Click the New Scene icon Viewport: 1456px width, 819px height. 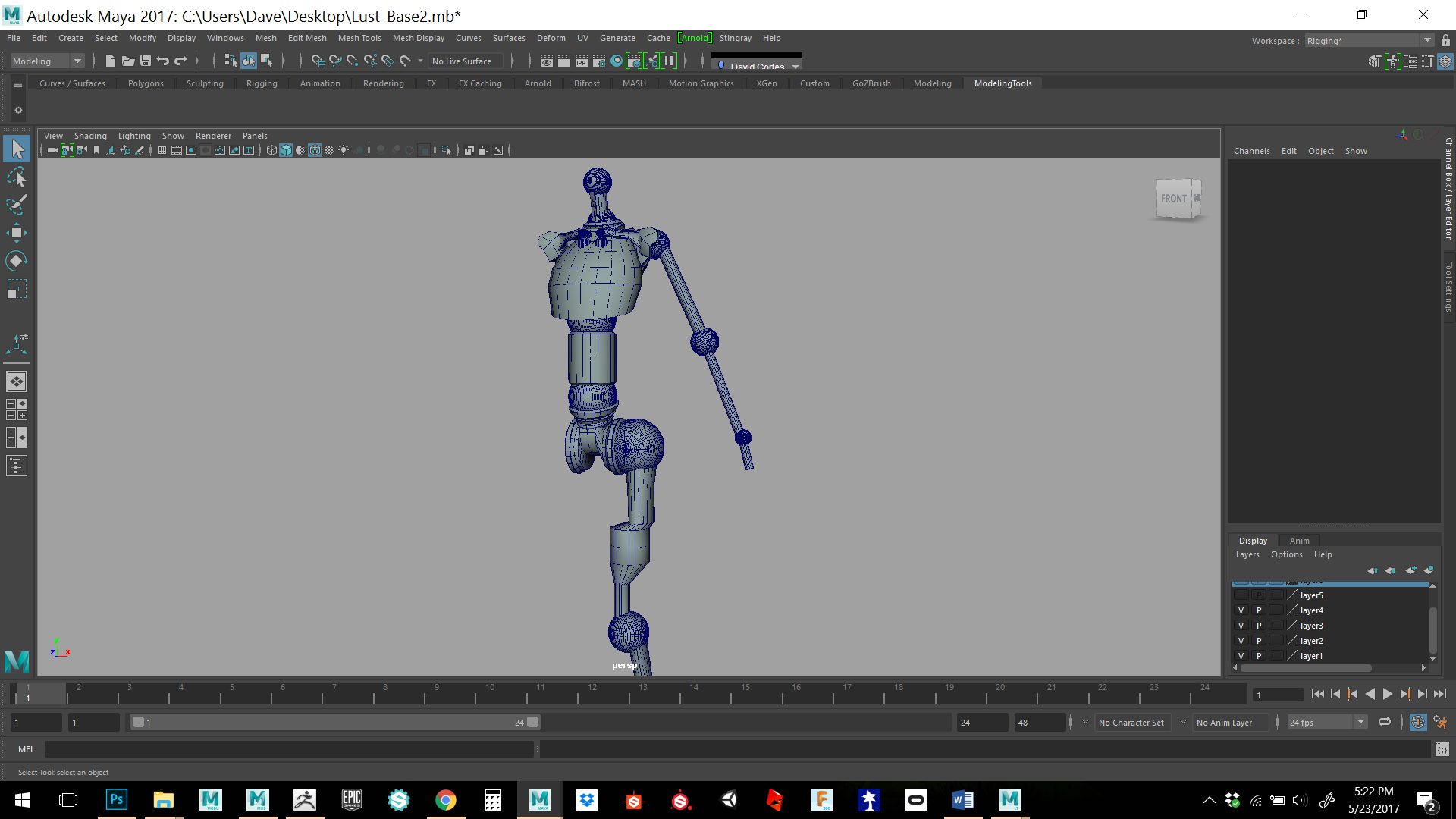tap(111, 61)
